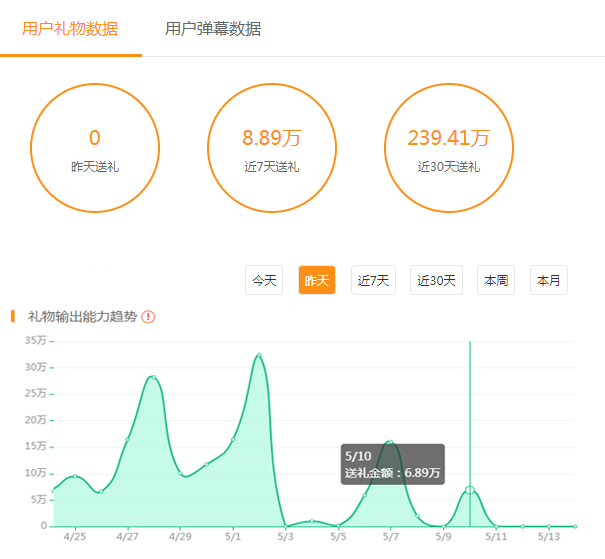Click the '4/29' x-axis label

pyautogui.click(x=180, y=537)
